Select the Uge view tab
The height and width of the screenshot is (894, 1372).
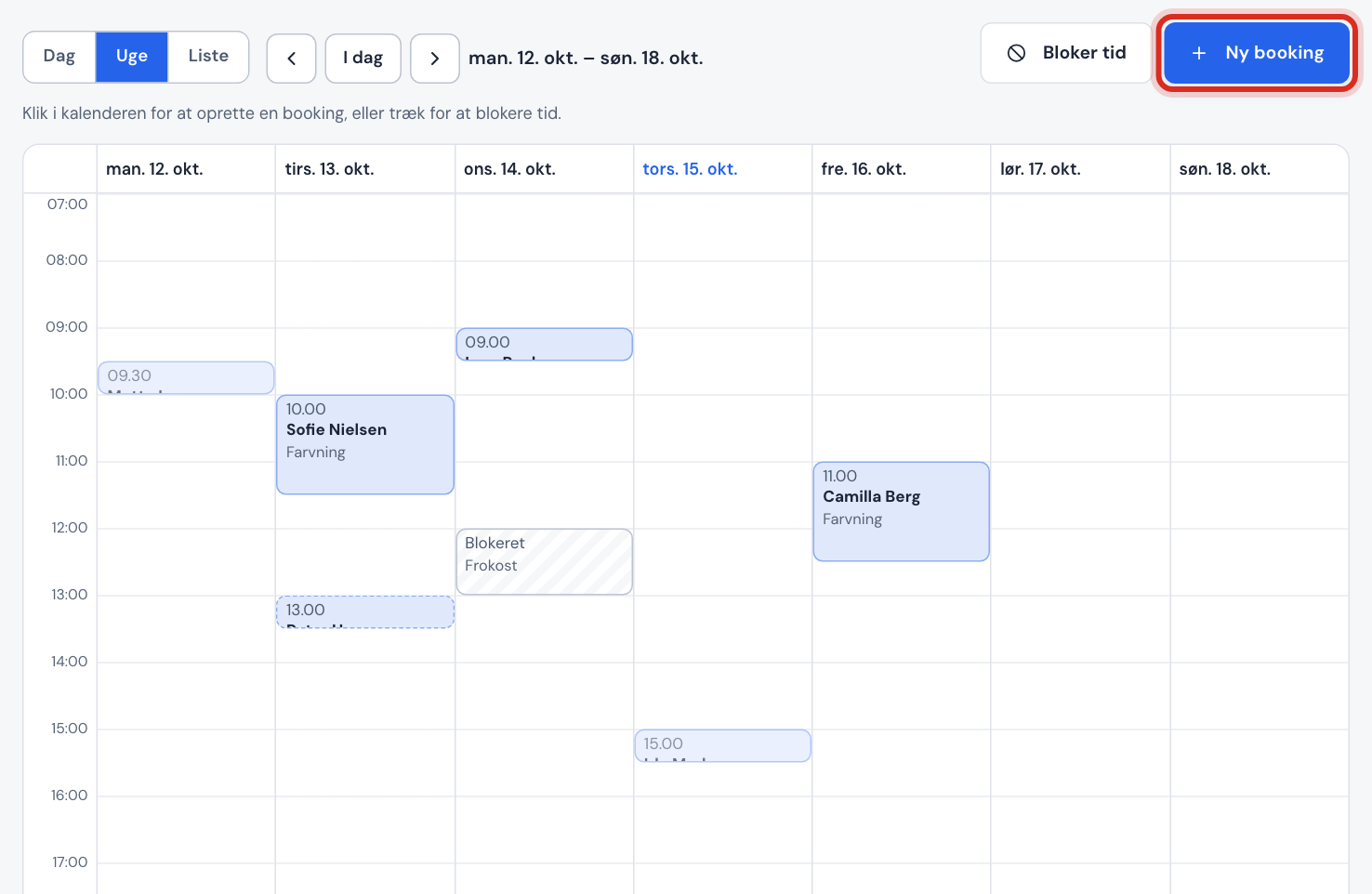pos(132,57)
